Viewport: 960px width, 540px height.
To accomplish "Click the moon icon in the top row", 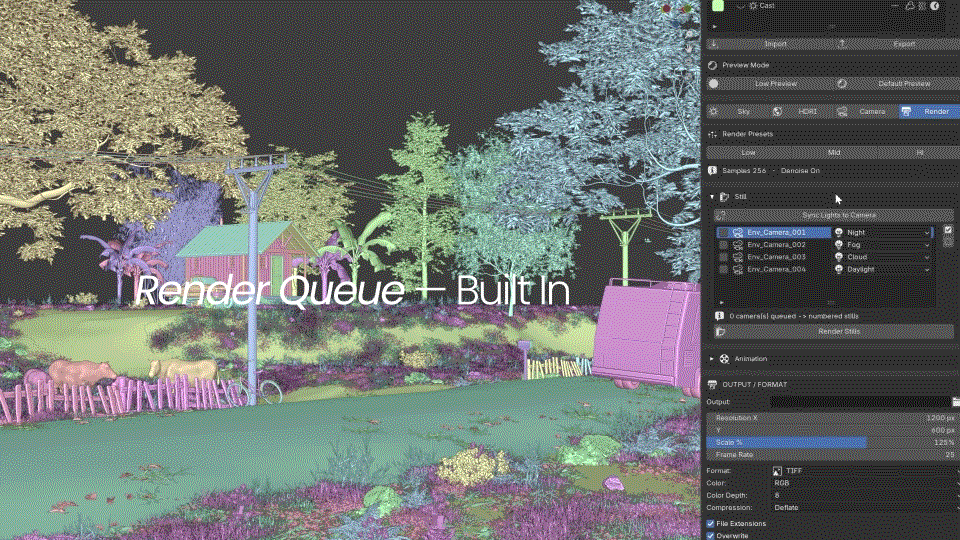I will coord(934,6).
